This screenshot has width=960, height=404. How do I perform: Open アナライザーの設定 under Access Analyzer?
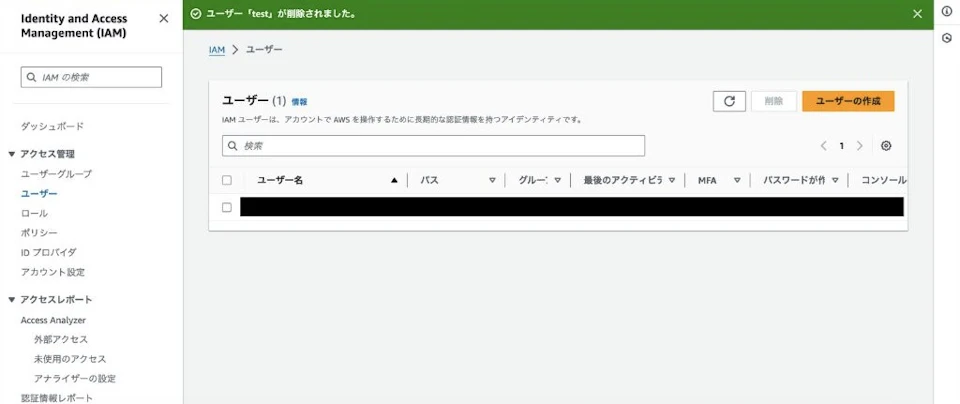click(x=75, y=378)
